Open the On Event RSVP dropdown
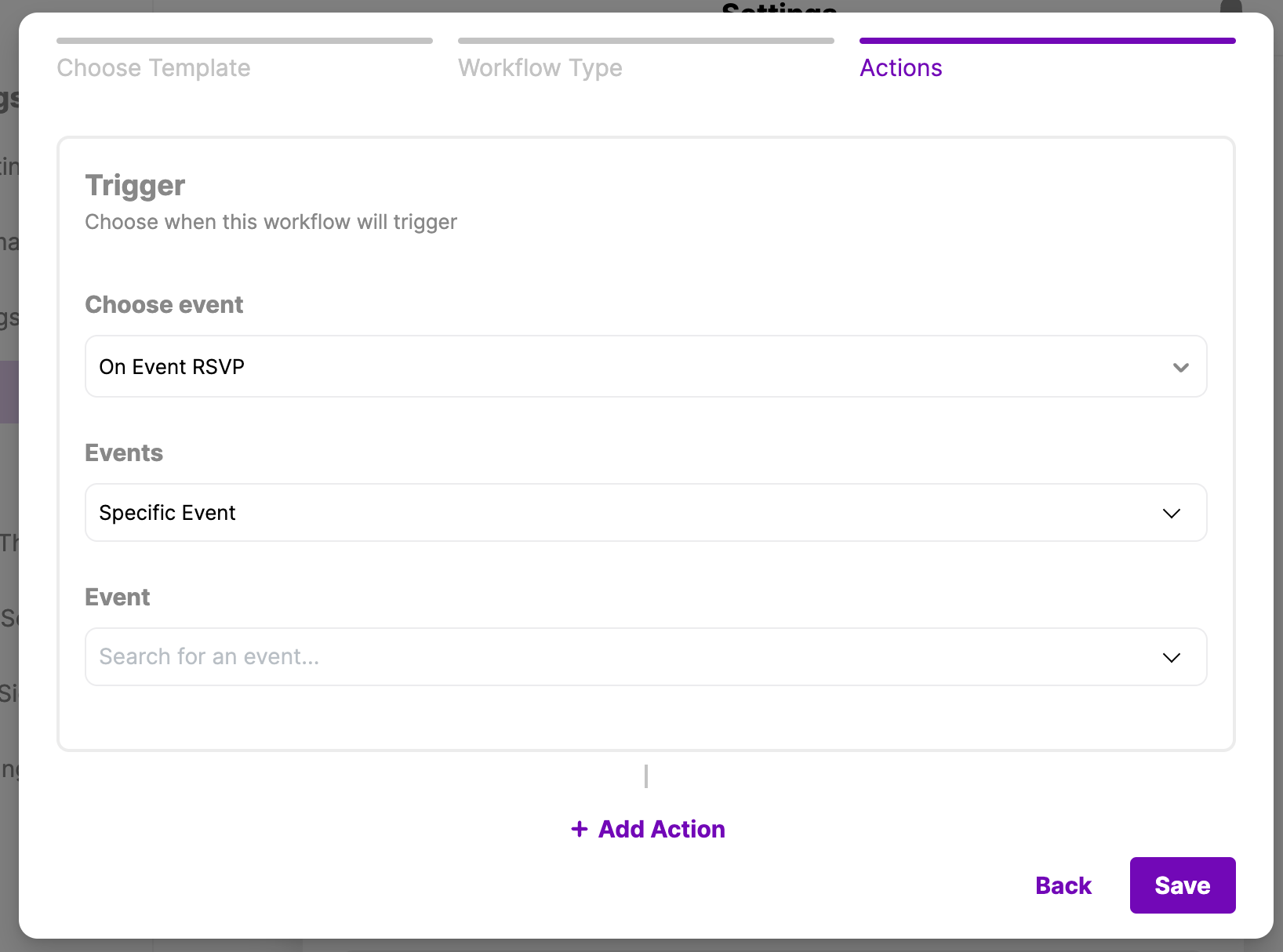This screenshot has width=1283, height=952. tap(645, 367)
